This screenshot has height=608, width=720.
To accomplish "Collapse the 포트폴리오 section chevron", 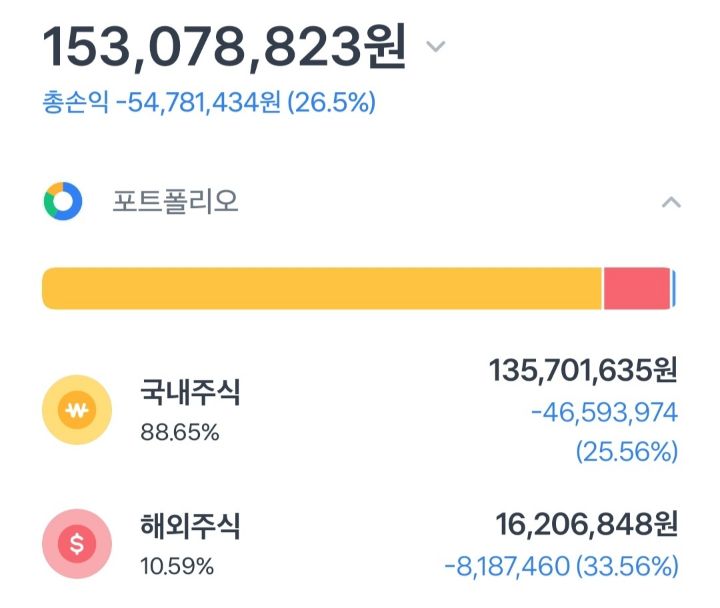I will coord(671,202).
